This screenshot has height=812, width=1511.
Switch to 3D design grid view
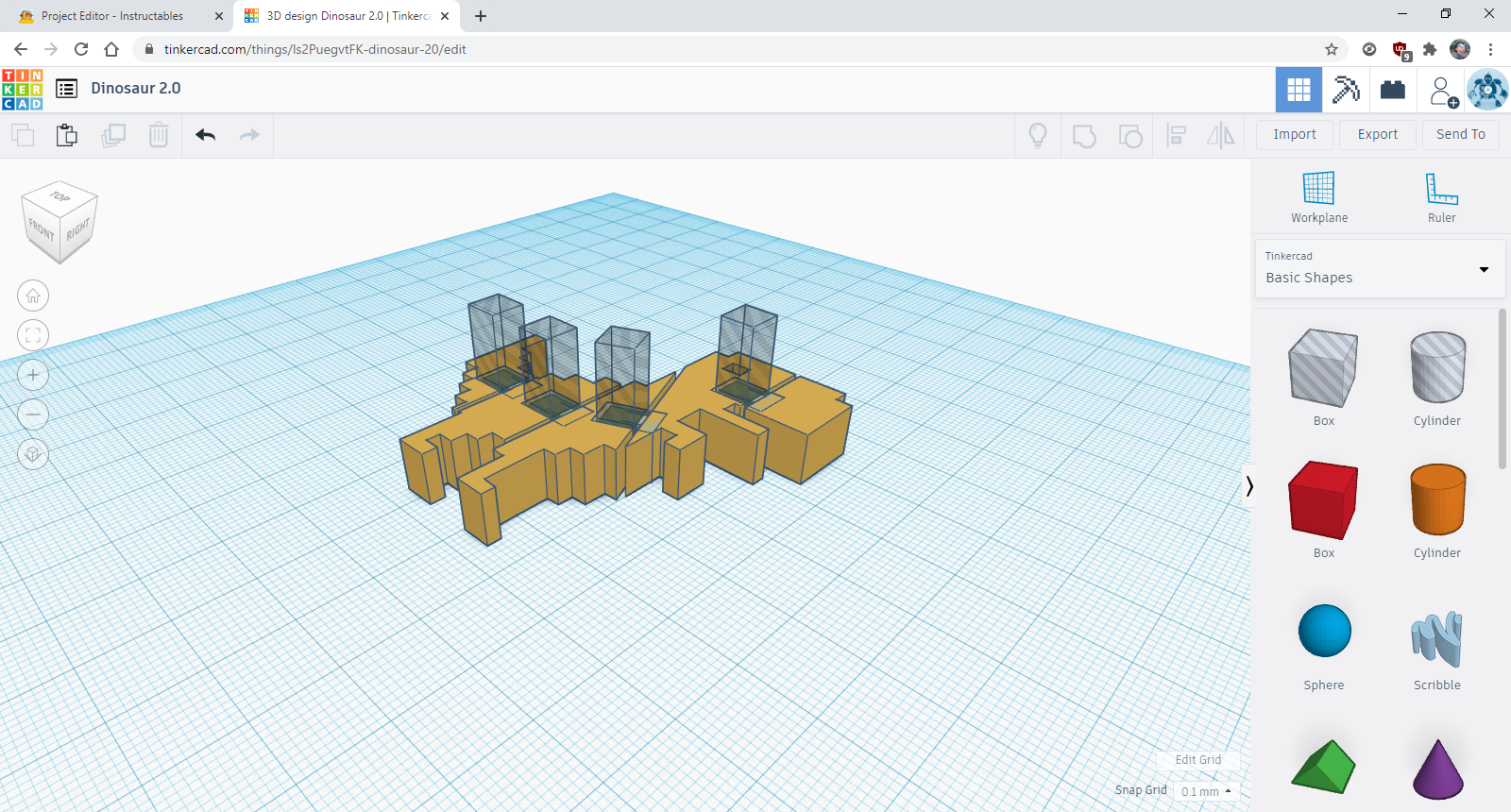1299,90
